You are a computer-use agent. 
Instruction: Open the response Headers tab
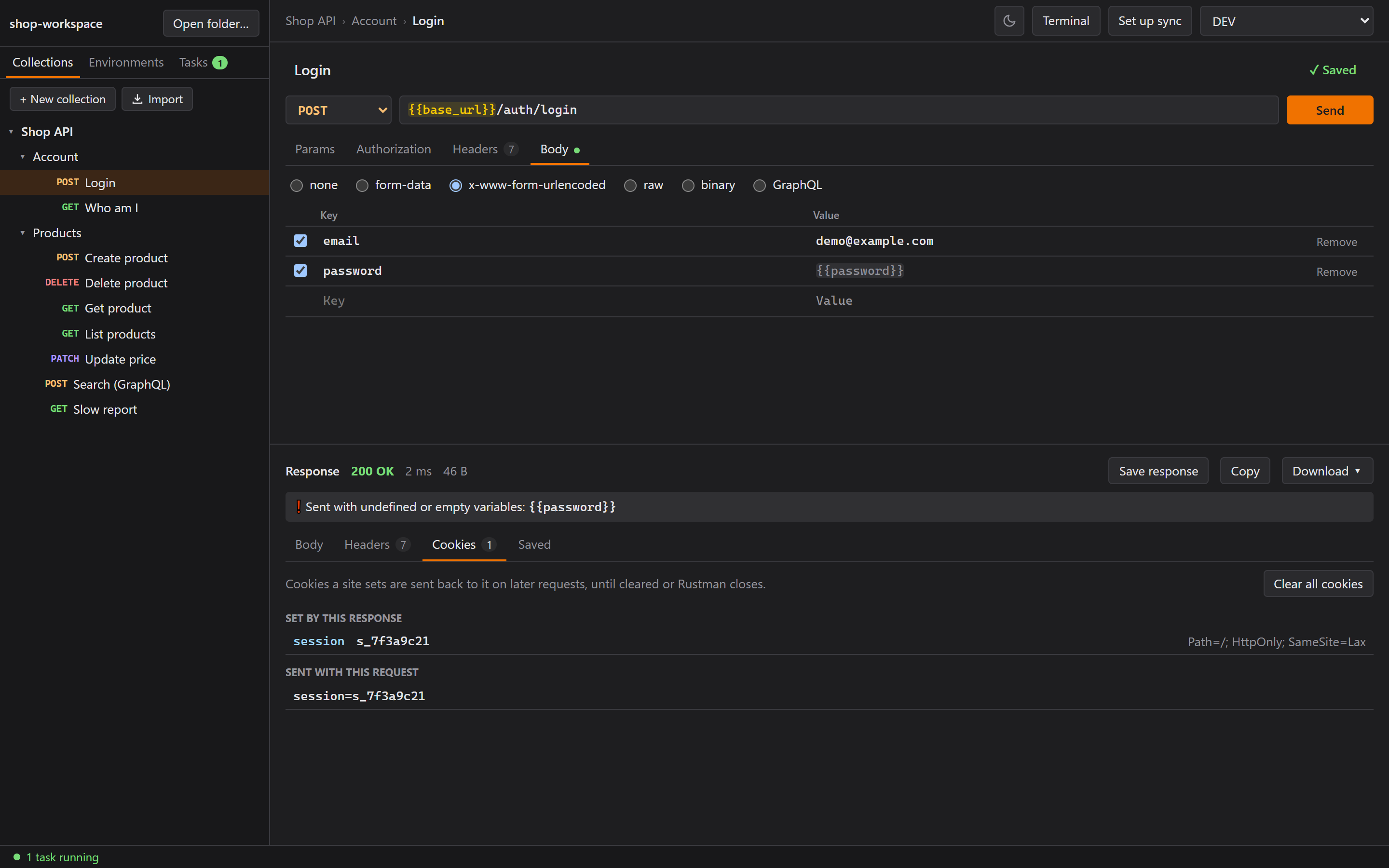pos(377,544)
